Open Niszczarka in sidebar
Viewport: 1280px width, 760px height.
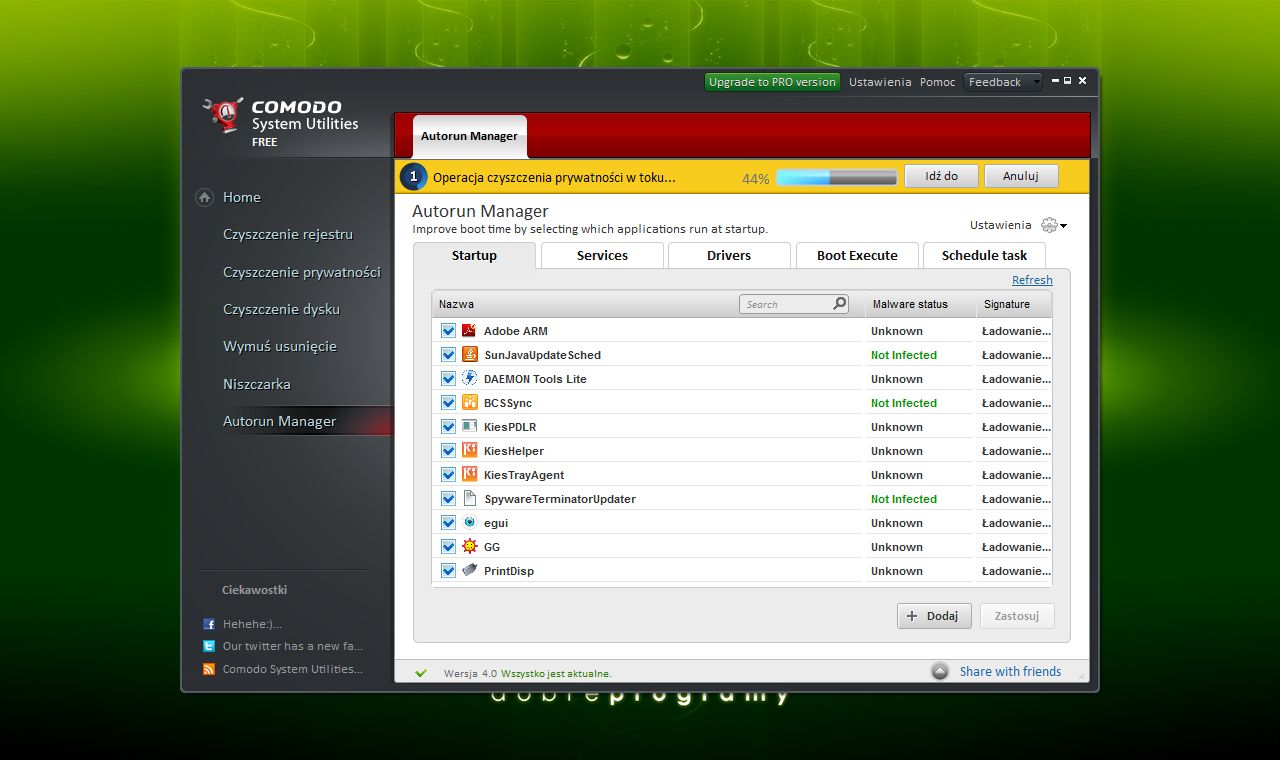pos(257,384)
